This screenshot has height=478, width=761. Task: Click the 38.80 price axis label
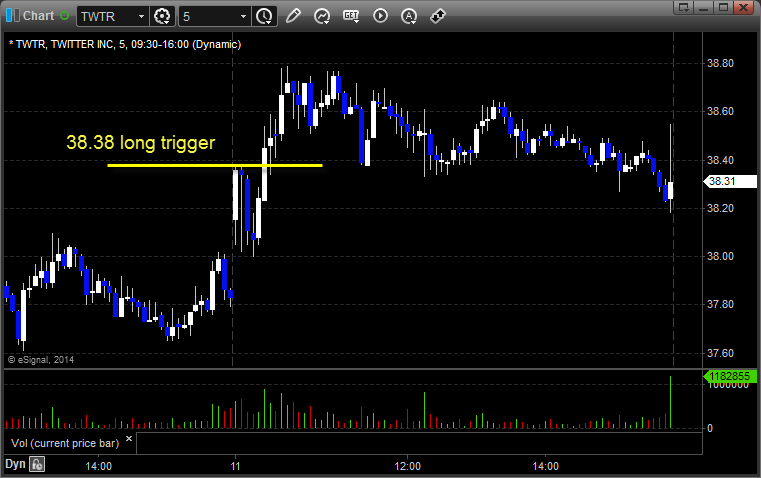[x=720, y=63]
